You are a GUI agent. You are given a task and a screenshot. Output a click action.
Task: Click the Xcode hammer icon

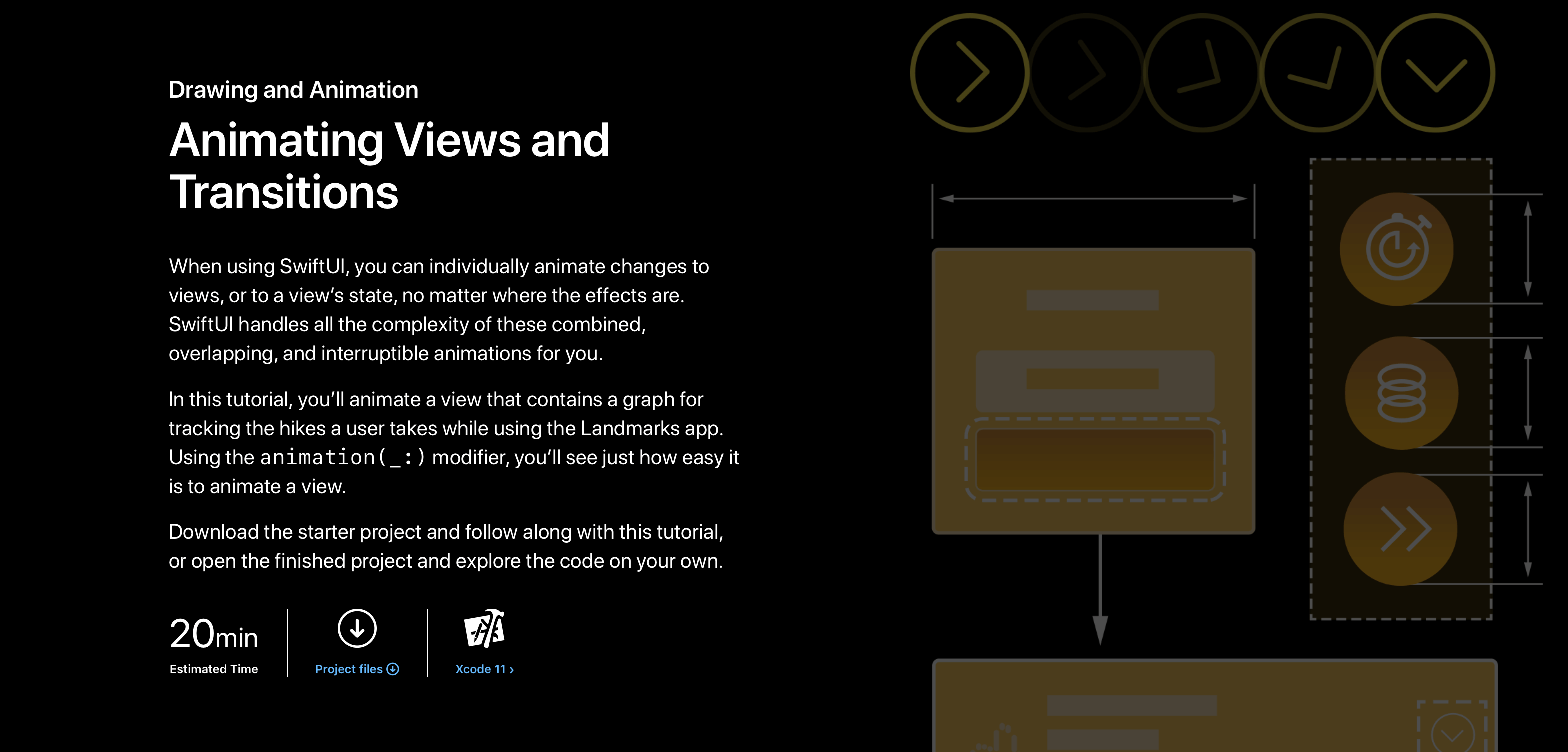click(484, 628)
